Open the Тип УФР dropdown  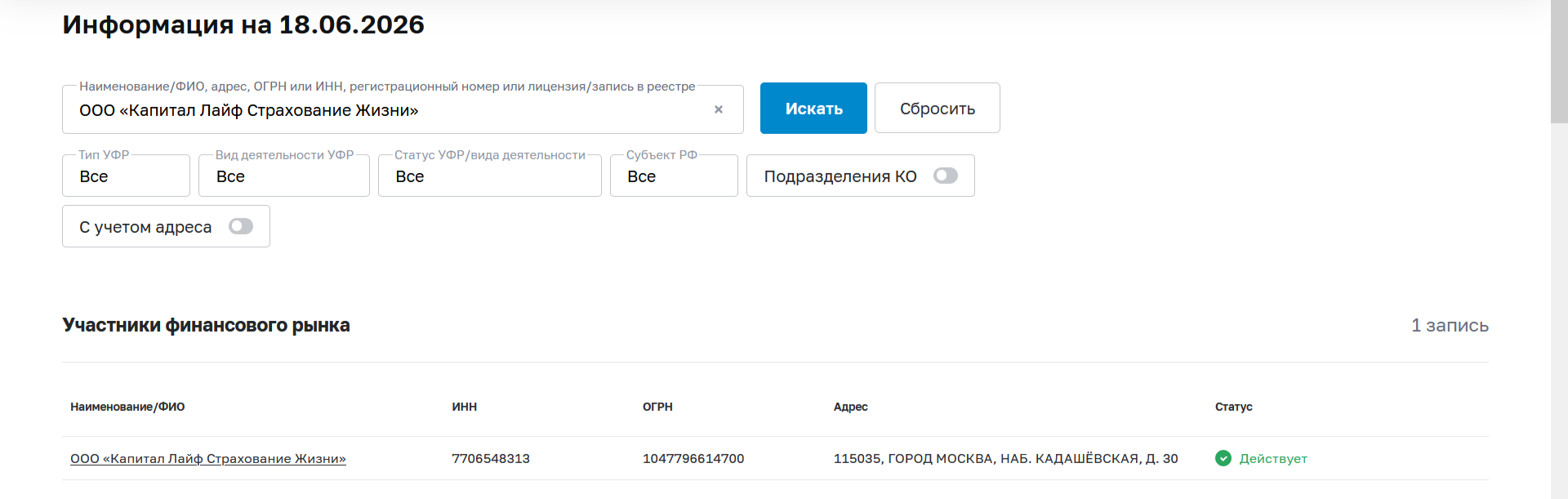[x=126, y=176]
